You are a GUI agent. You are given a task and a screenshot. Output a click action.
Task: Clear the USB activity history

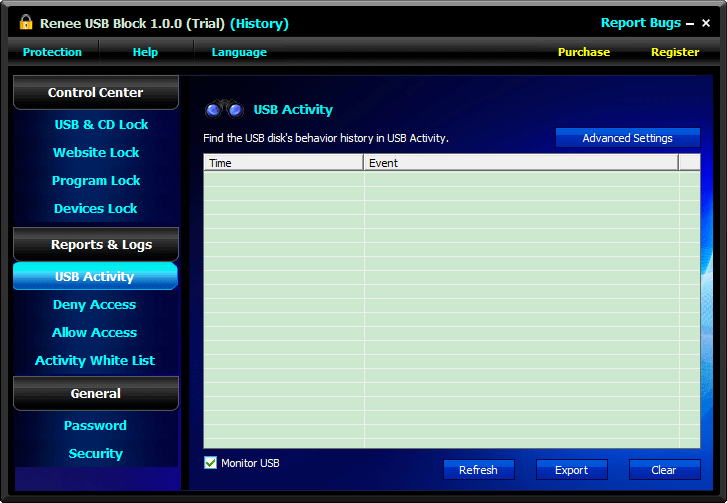point(664,470)
